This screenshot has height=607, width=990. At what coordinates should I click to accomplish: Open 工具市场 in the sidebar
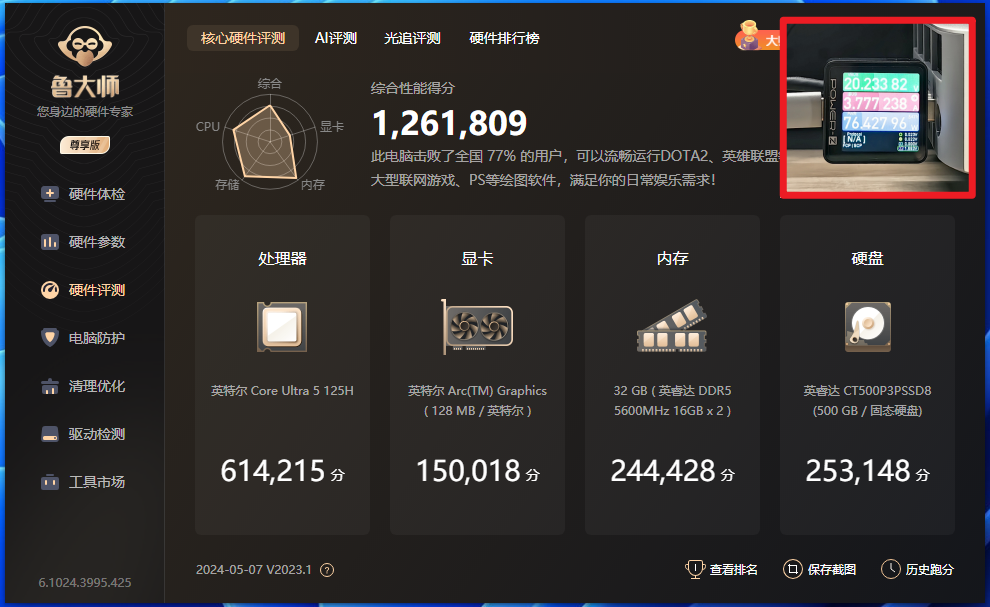tap(83, 482)
